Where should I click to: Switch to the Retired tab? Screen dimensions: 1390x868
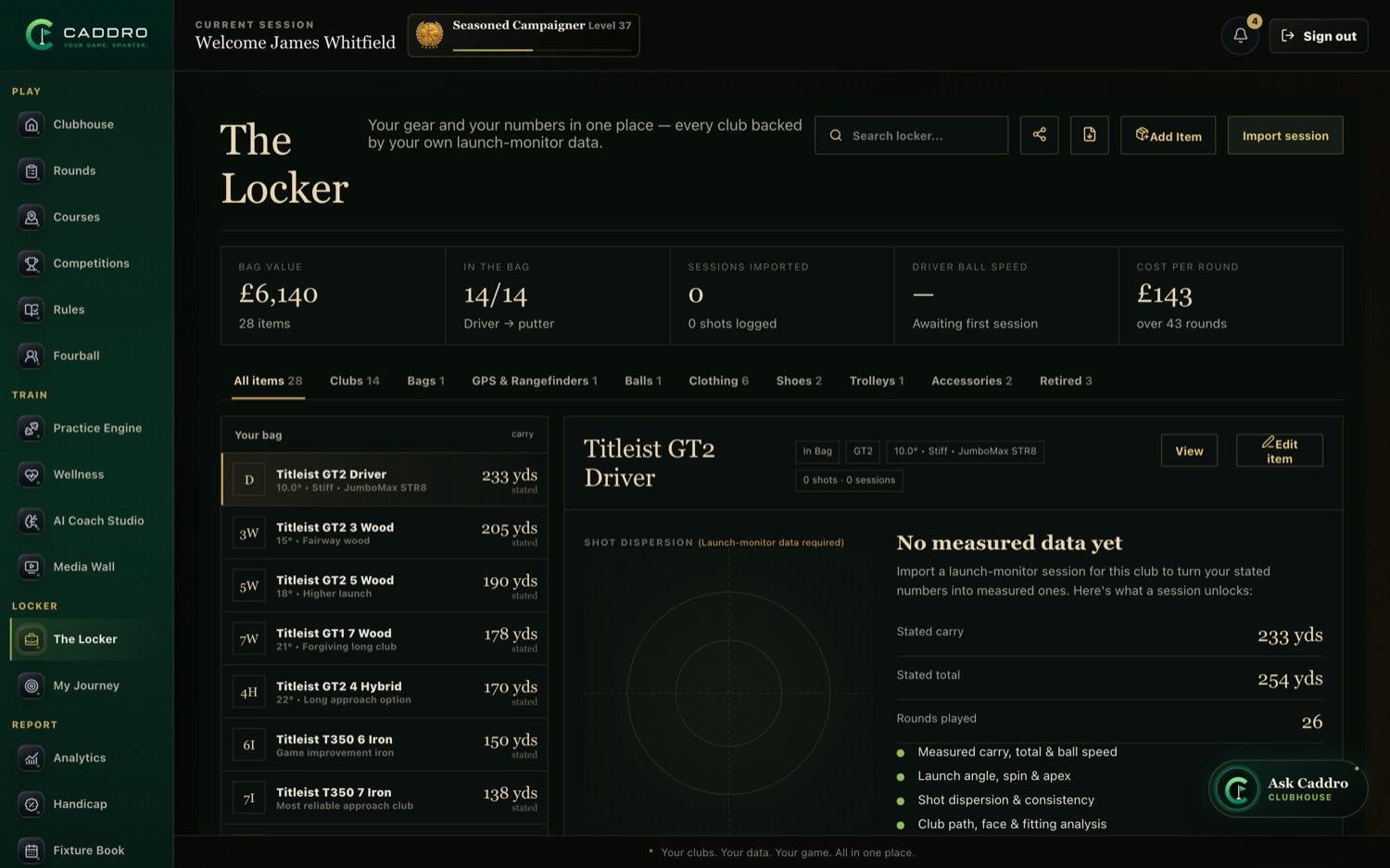click(x=1066, y=381)
